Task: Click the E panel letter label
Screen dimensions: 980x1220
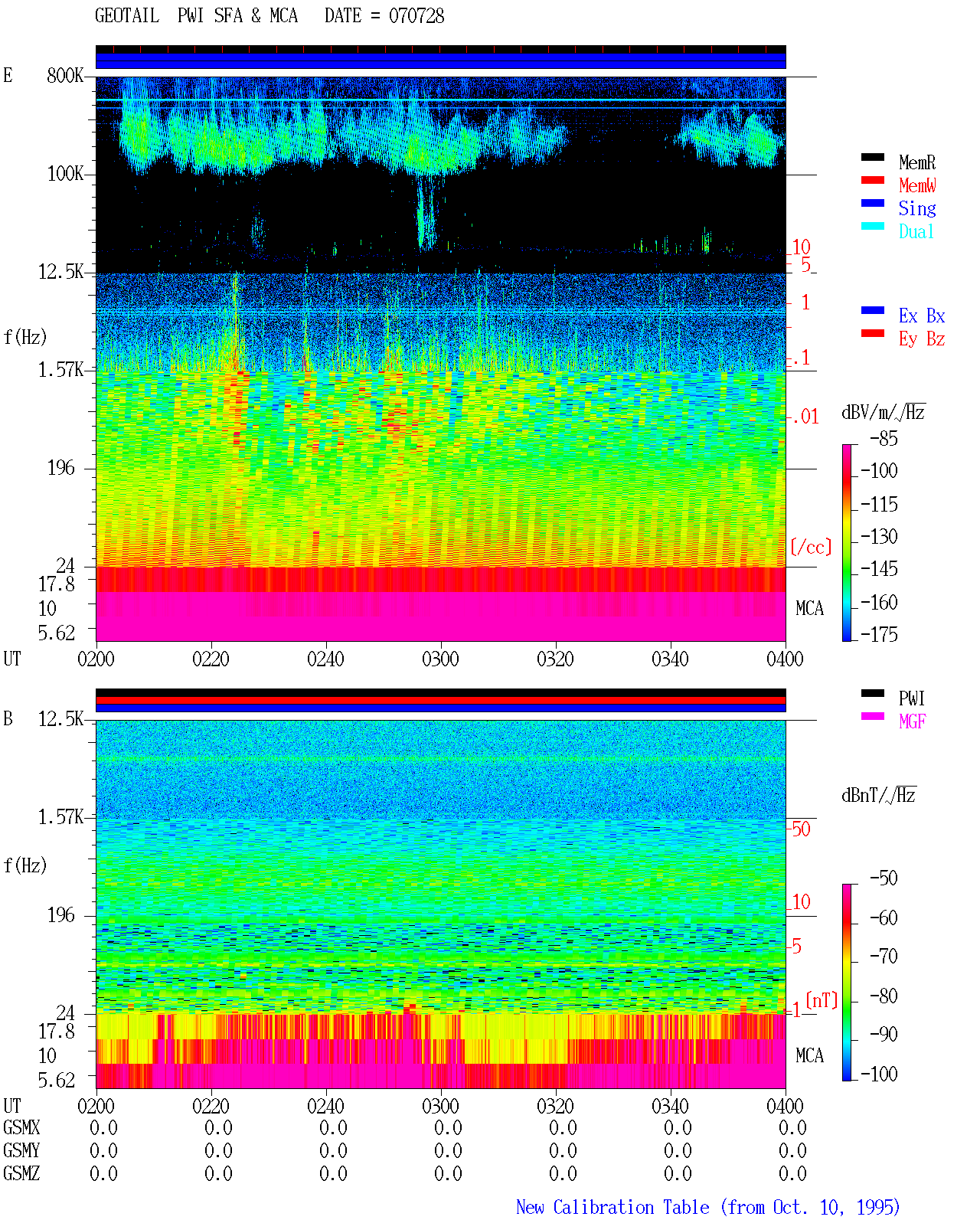Action: pos(8,75)
